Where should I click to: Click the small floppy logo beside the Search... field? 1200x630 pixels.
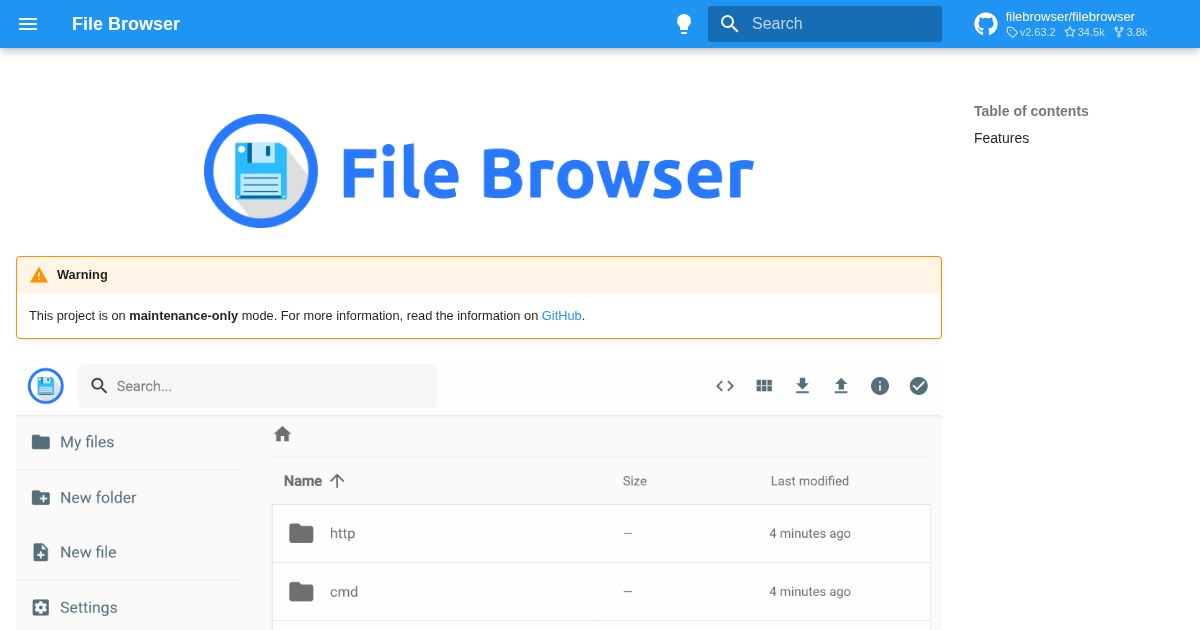[x=46, y=386]
